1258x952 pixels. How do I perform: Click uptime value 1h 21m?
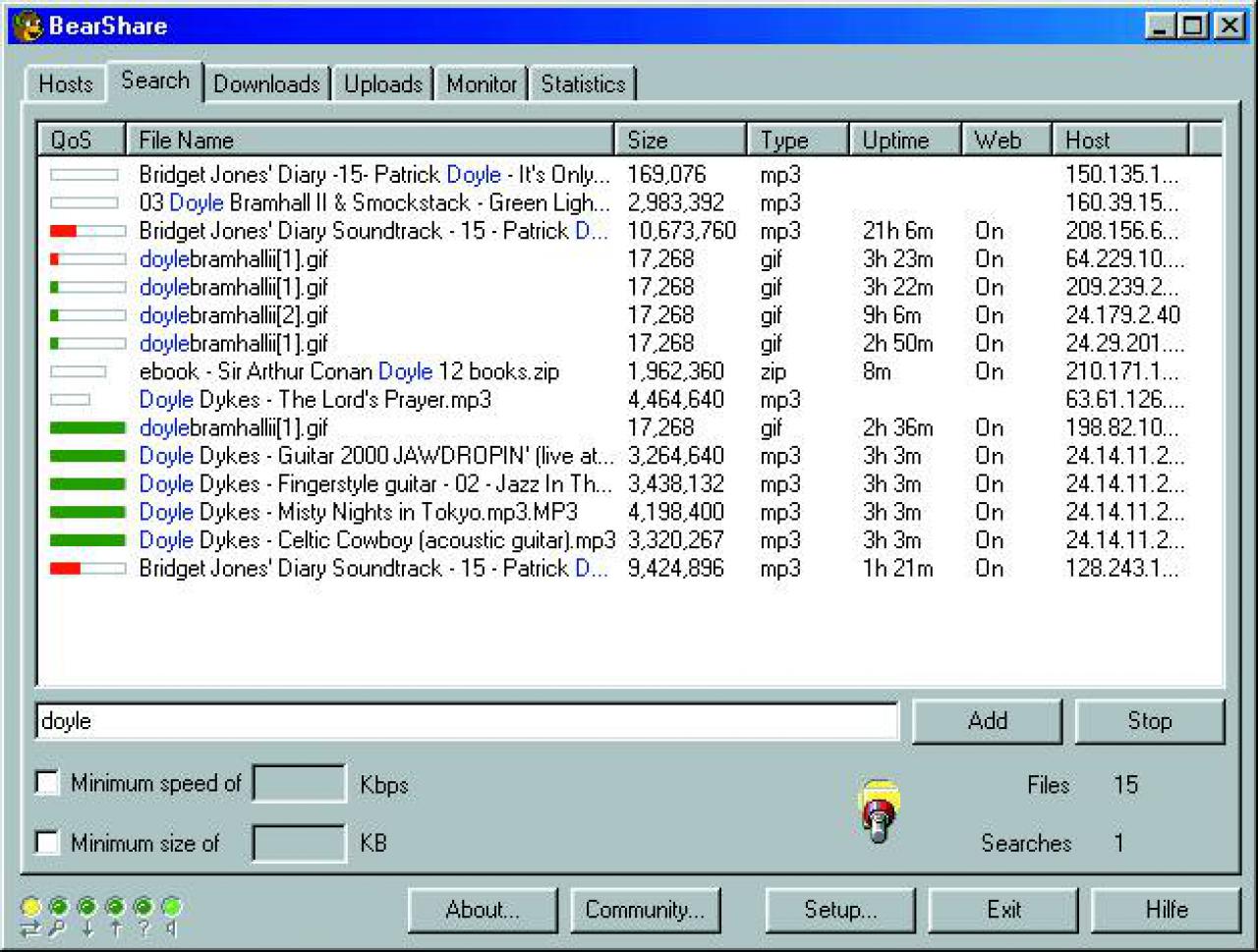(x=898, y=569)
